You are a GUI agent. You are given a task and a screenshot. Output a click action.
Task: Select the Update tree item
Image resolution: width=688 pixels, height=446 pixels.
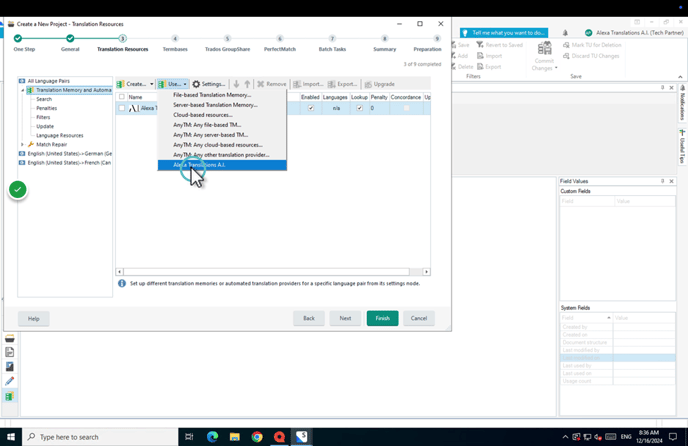pos(45,126)
